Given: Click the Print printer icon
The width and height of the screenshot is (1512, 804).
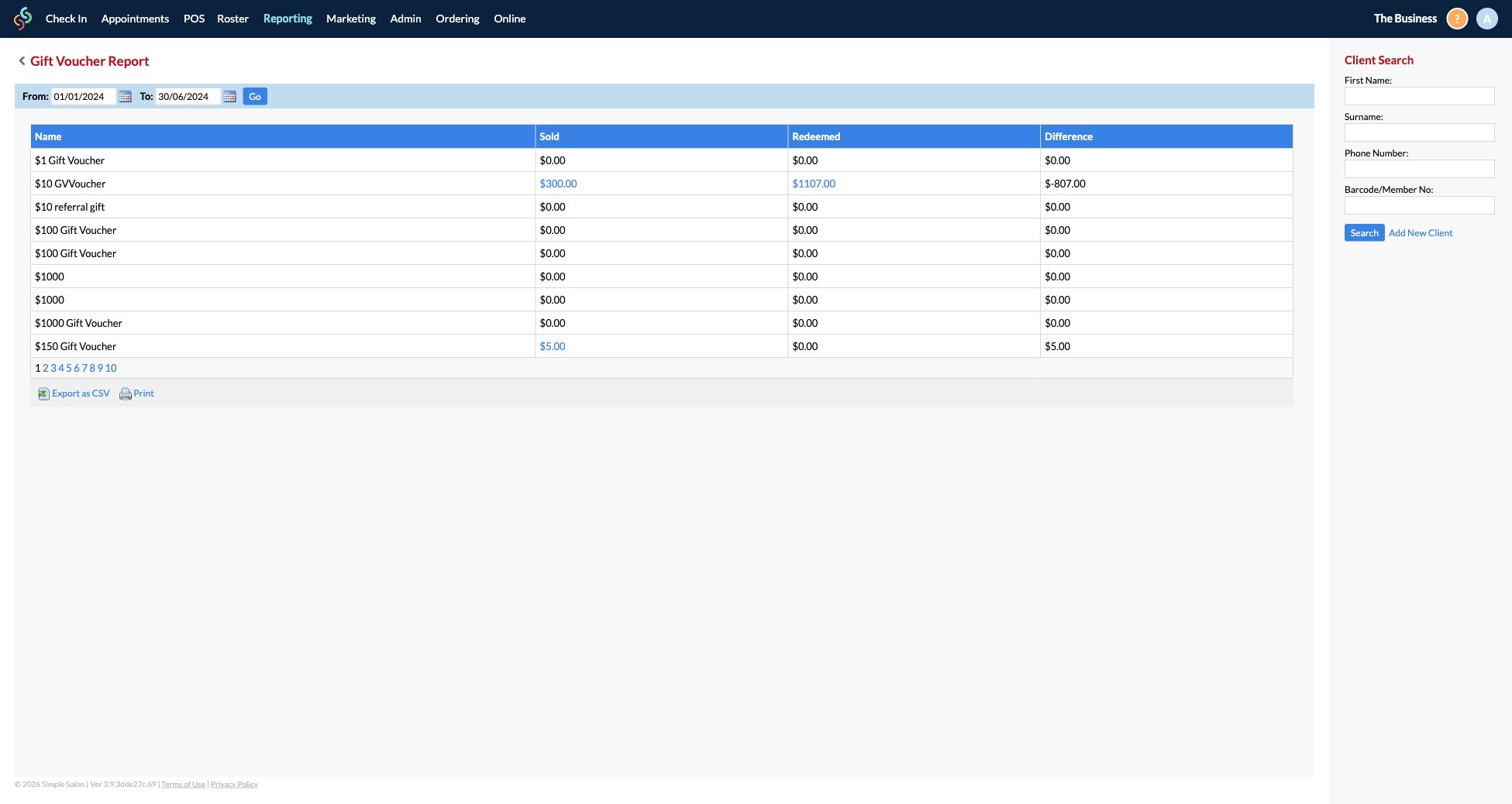Looking at the screenshot, I should 125,394.
